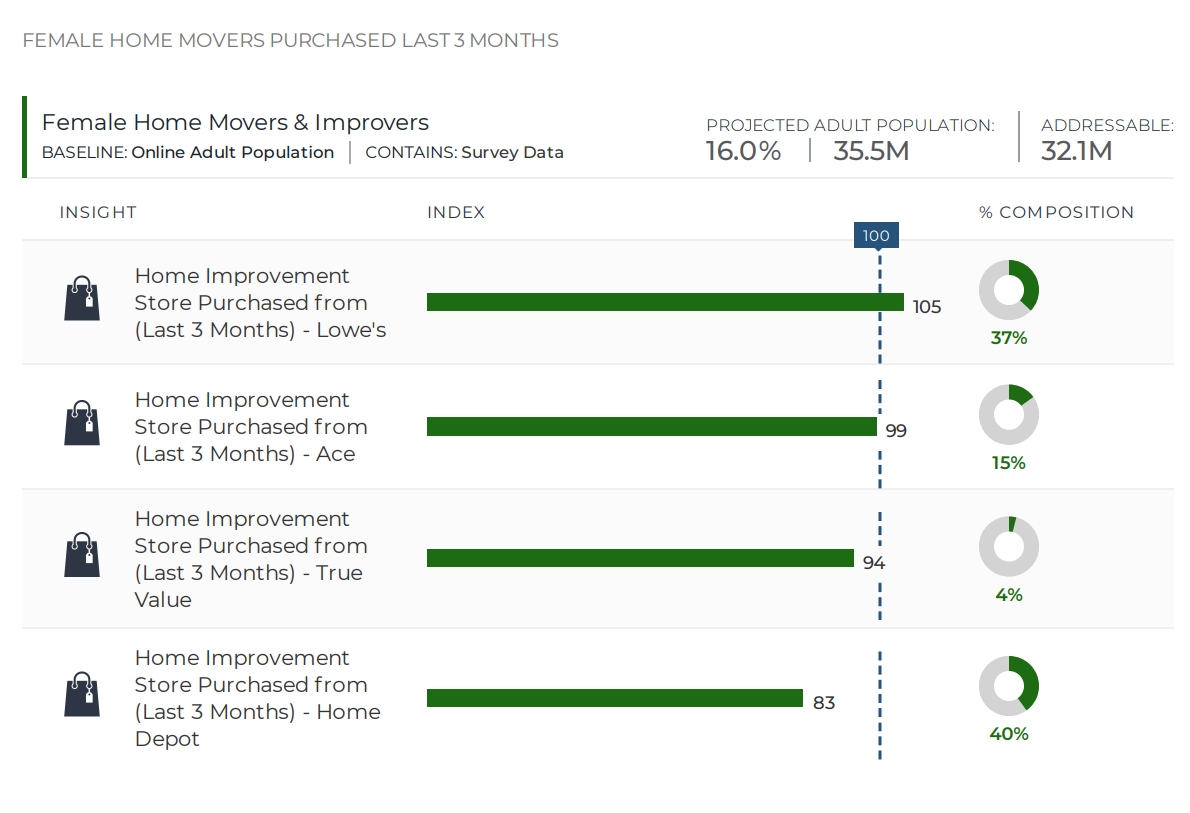Click the Home Depot index bar
Image resolution: width=1190 pixels, height=813 pixels.
click(x=615, y=698)
